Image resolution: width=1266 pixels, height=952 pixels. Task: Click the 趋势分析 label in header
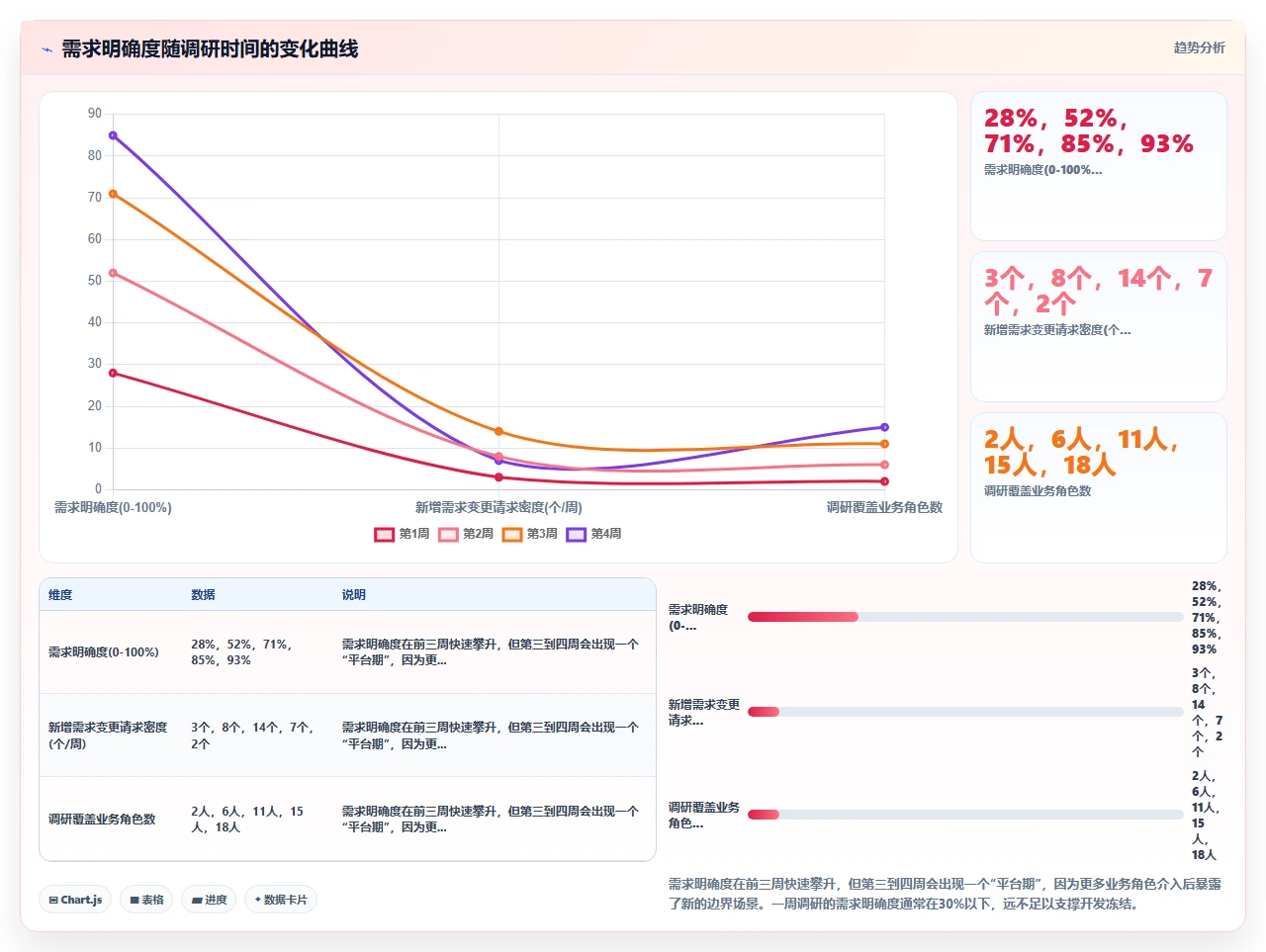[1199, 47]
